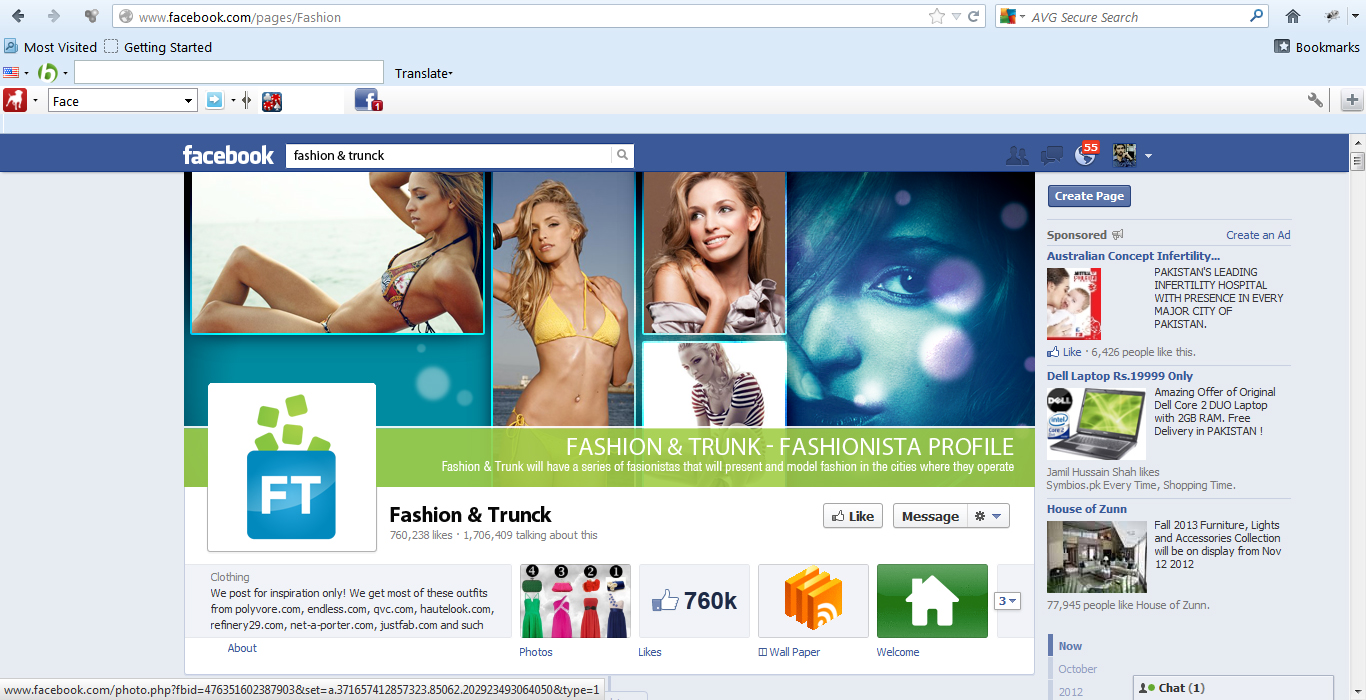Open the green Welcome house thumbnail

tap(932, 601)
